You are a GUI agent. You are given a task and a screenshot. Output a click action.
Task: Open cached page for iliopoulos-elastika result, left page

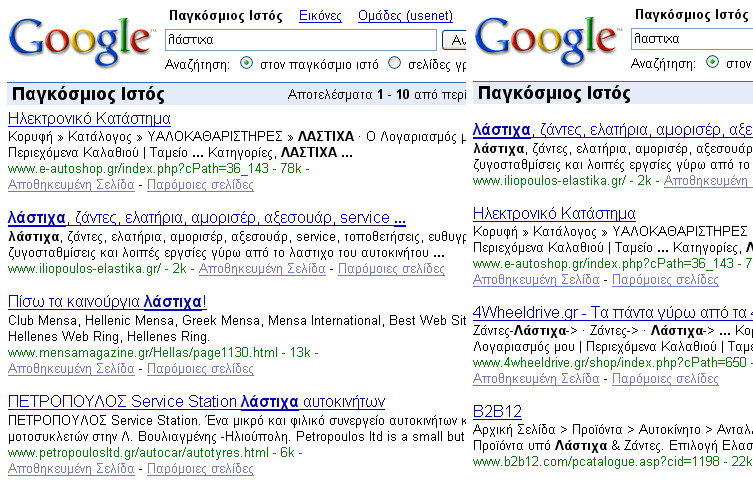(x=262, y=269)
